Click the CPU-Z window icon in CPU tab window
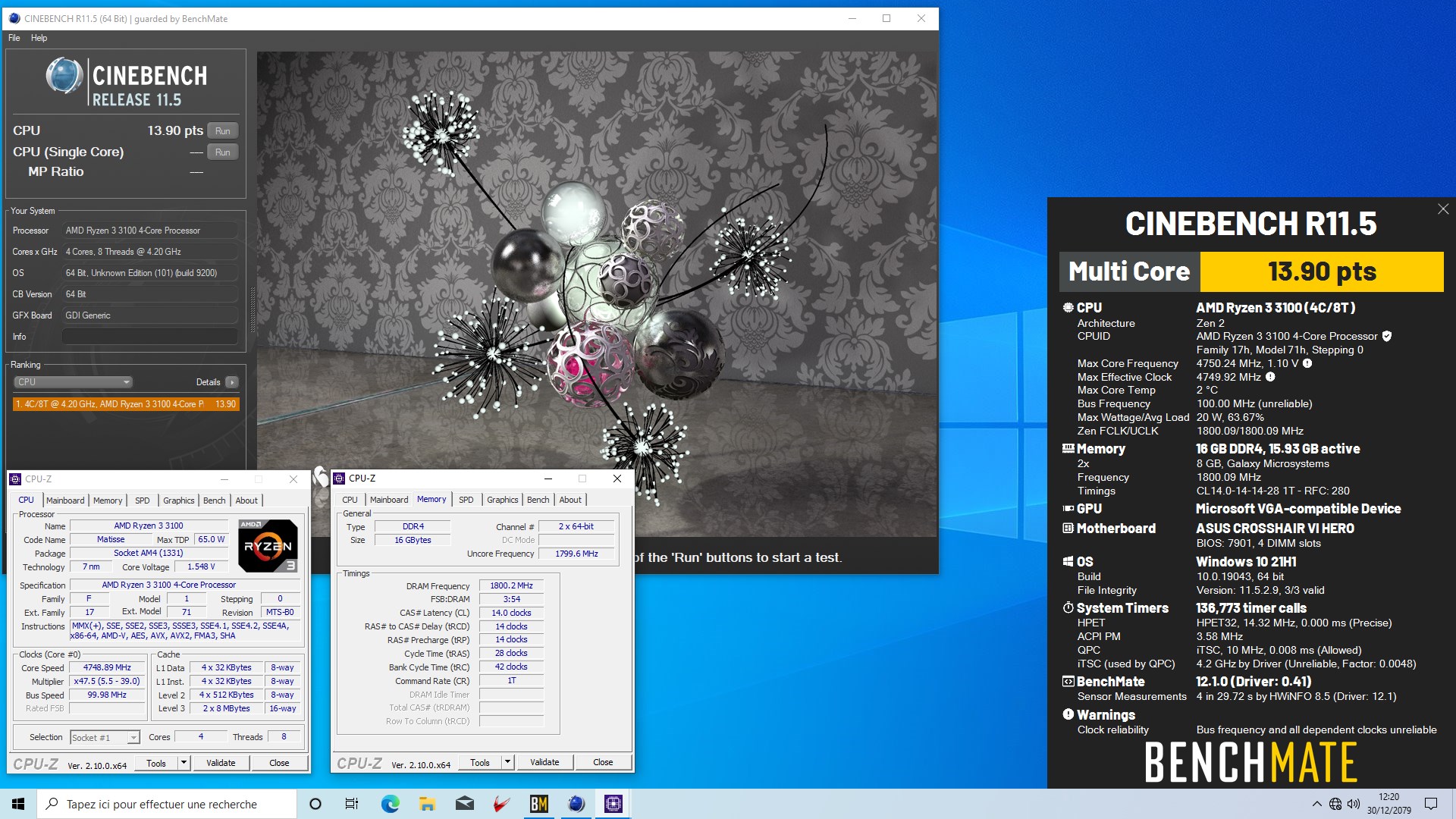The image size is (1456, 819). pyautogui.click(x=15, y=479)
